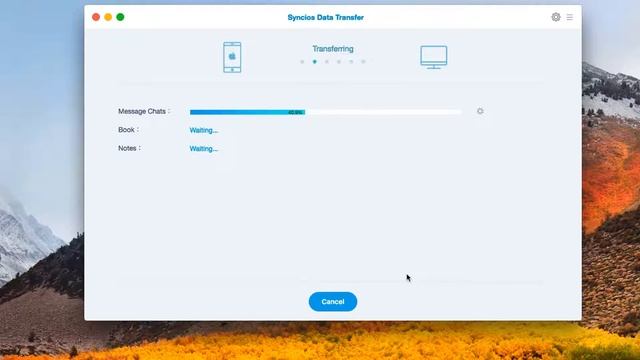
Task: Click the spinner beside Message Chats progress
Action: [480, 111]
